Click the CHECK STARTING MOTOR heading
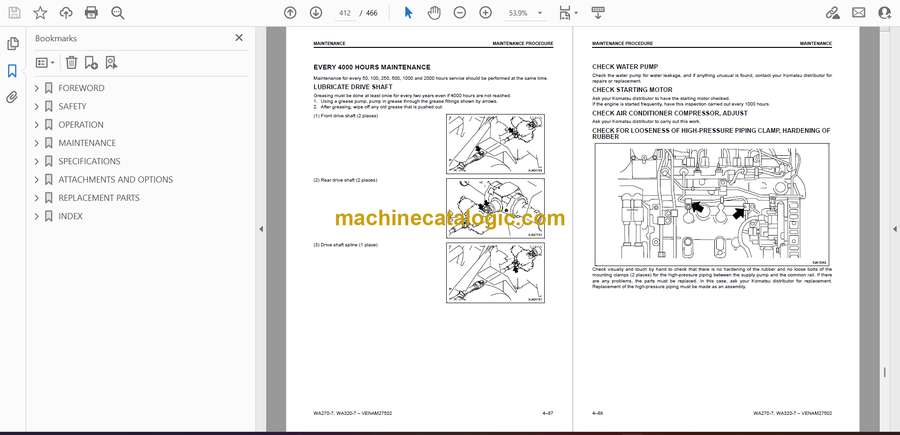The image size is (900, 435). coord(632,90)
